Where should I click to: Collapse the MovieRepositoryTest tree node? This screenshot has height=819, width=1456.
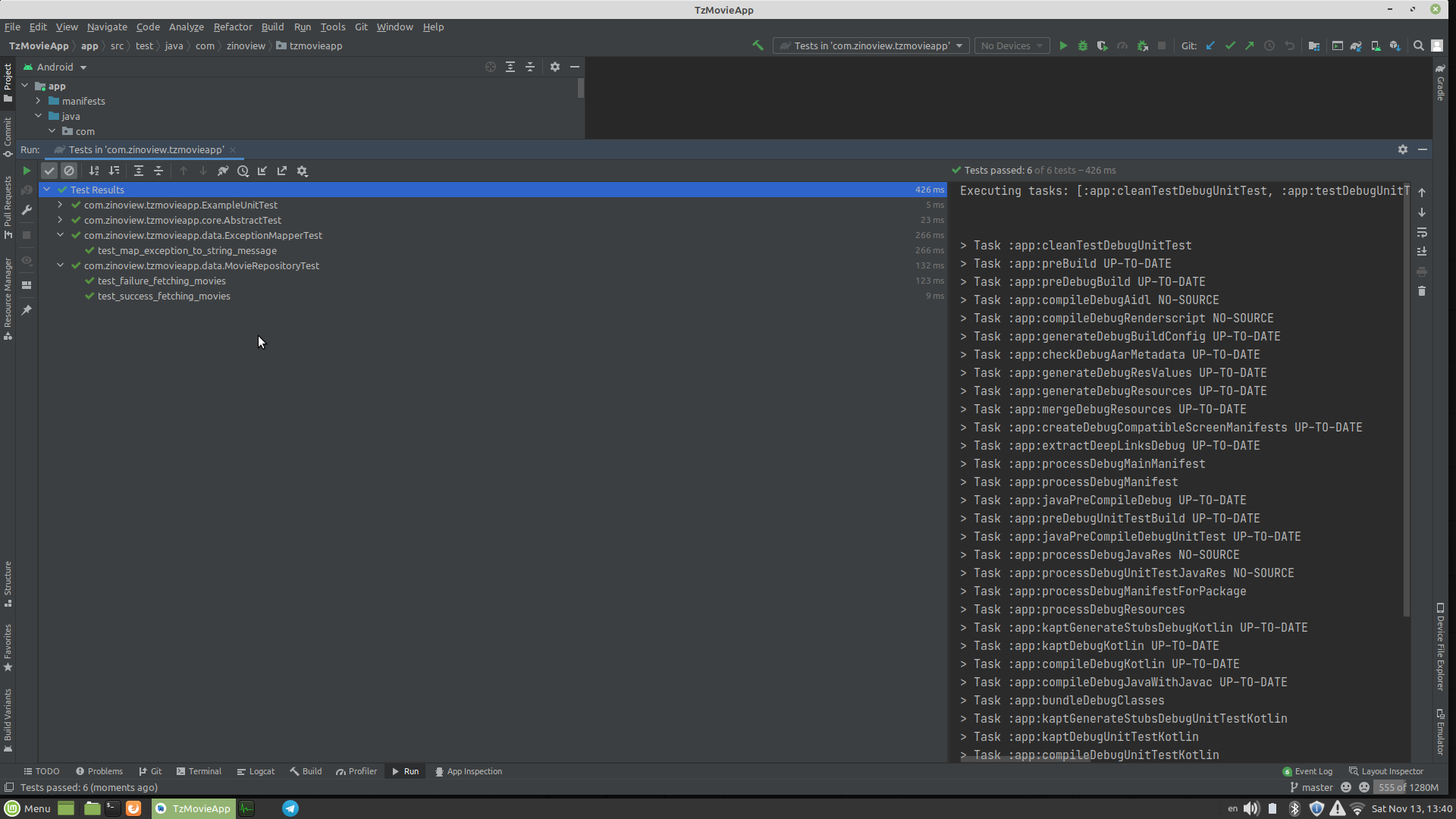60,265
